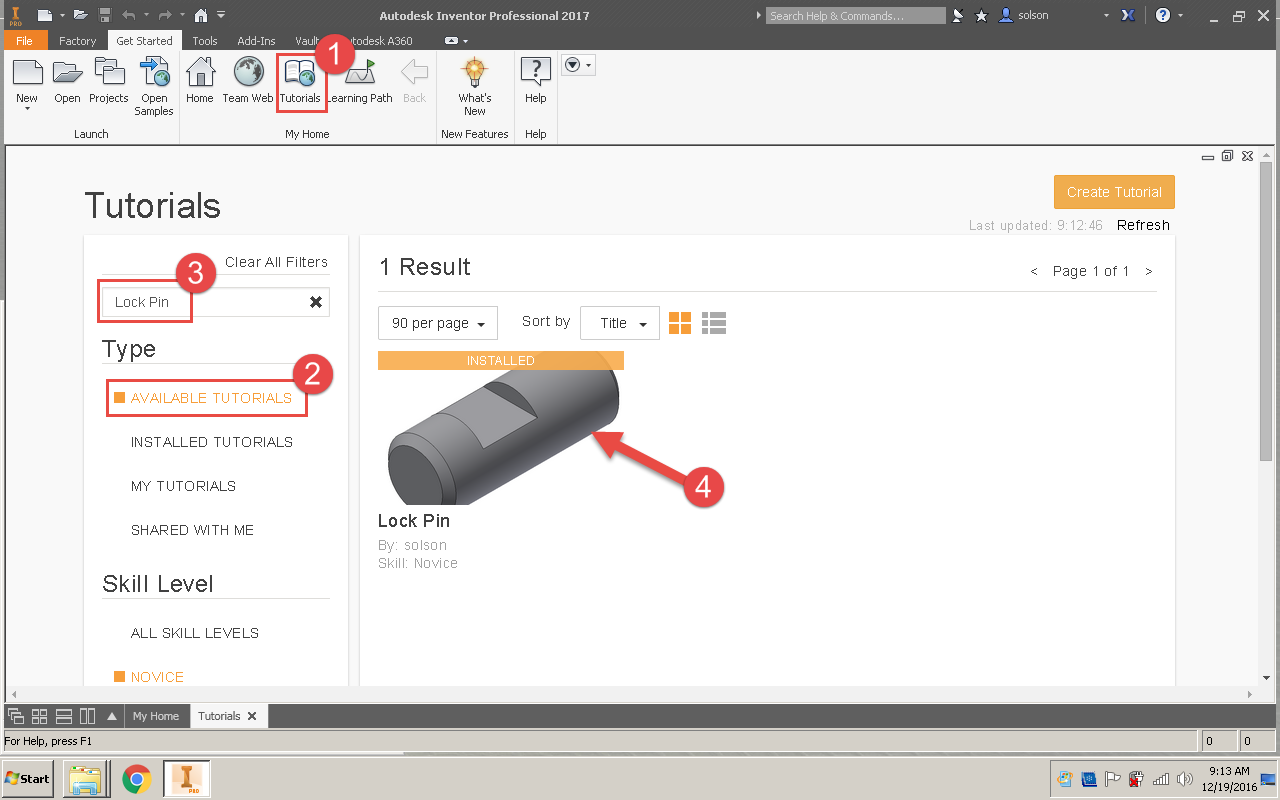Screen dimensions: 1280x800
Task: Click the New file ribbon icon
Action: [27, 73]
